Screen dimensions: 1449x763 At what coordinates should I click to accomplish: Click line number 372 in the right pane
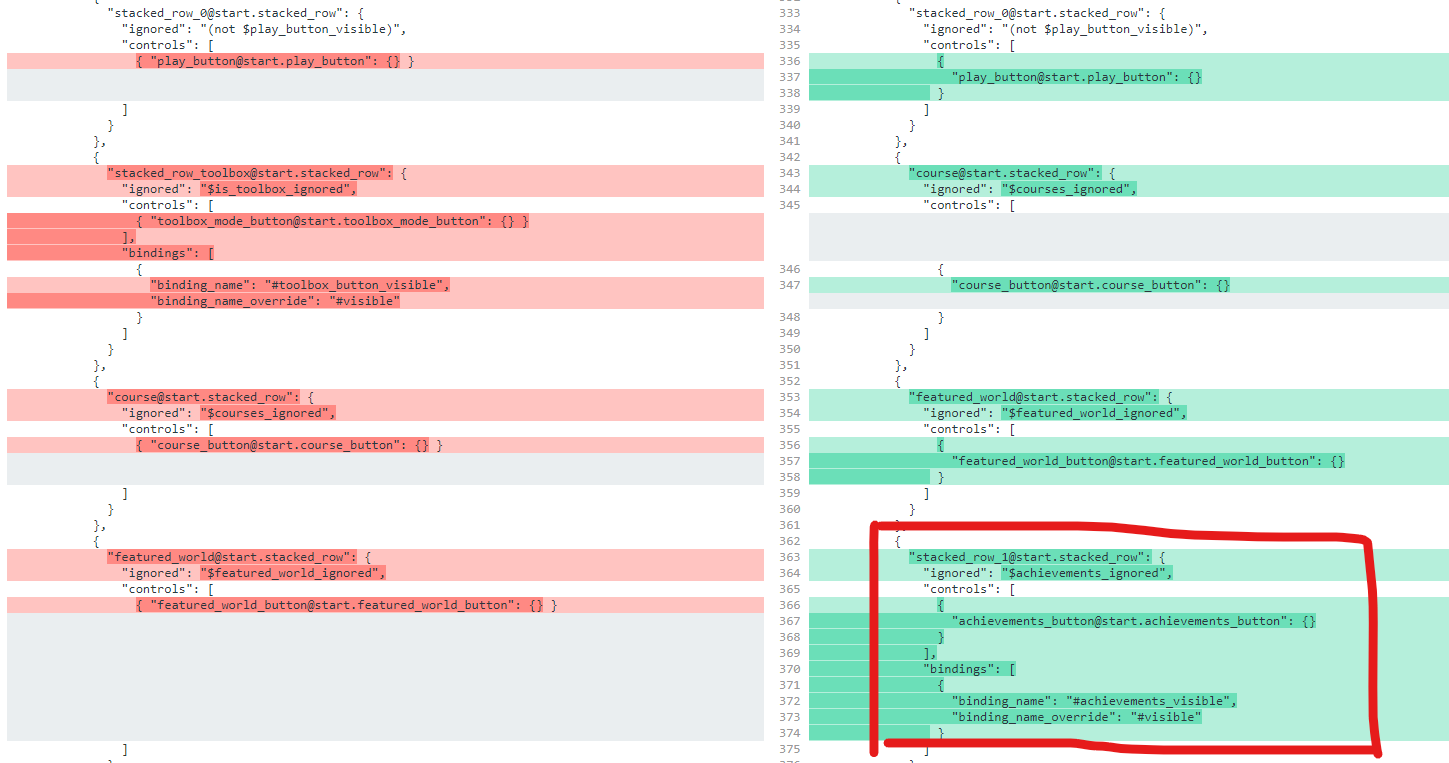pyautogui.click(x=789, y=701)
